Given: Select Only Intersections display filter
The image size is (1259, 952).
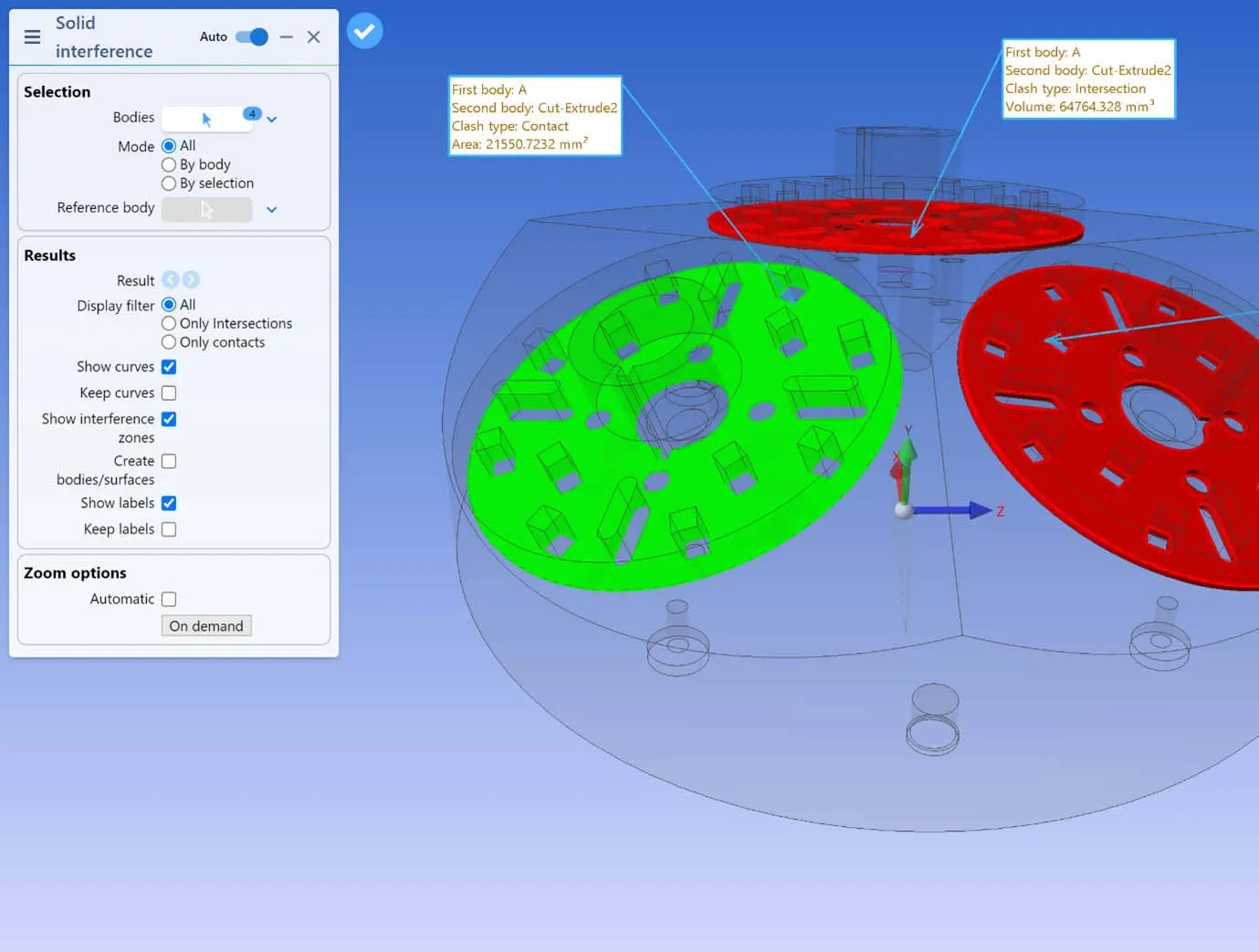Looking at the screenshot, I should point(169,324).
